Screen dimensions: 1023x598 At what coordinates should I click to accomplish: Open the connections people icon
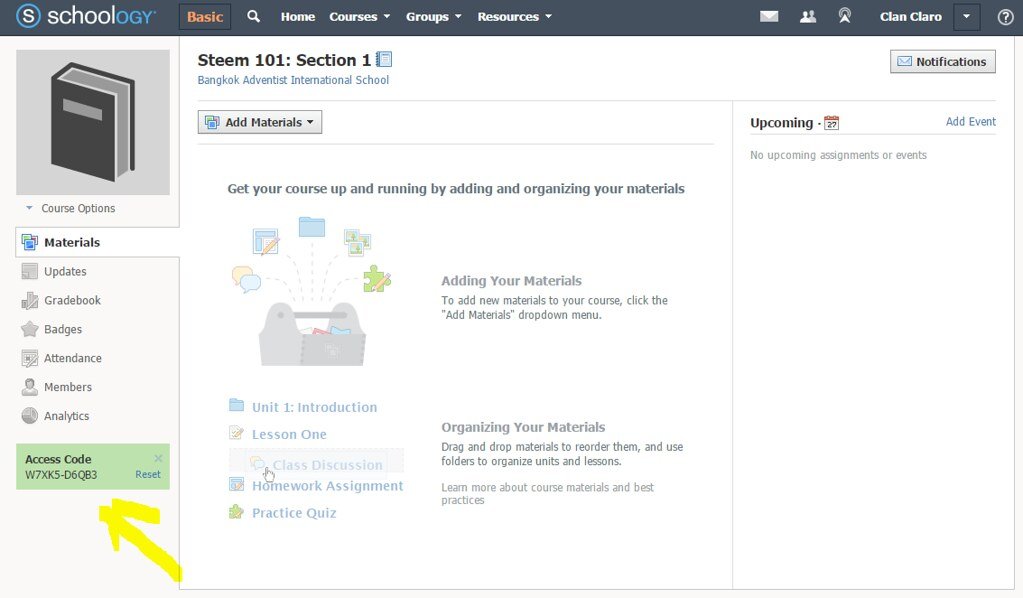(808, 16)
